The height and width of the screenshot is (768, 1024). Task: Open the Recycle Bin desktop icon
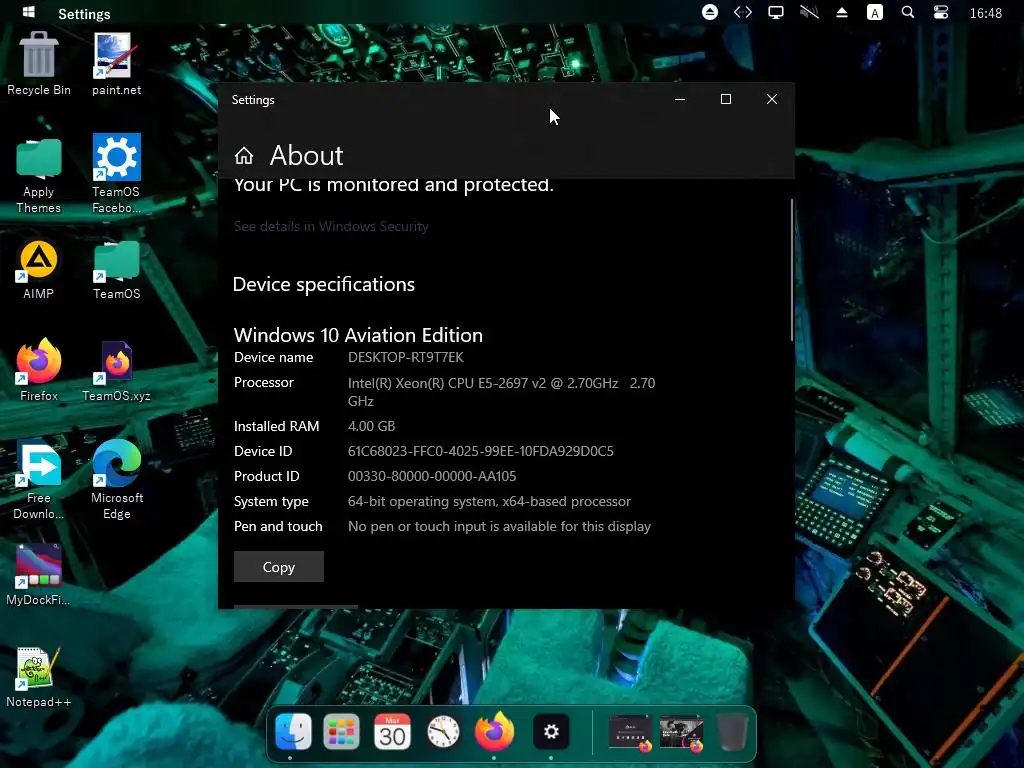pyautogui.click(x=39, y=64)
